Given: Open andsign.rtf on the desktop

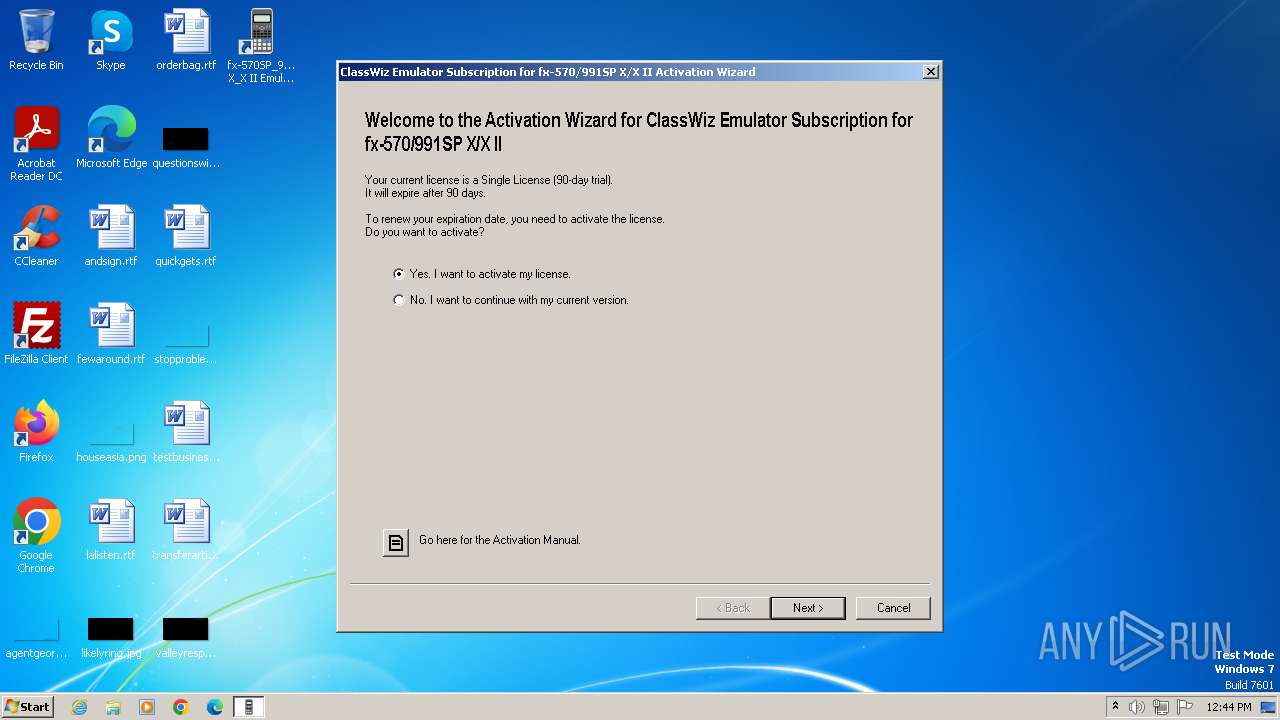Looking at the screenshot, I should [111, 236].
